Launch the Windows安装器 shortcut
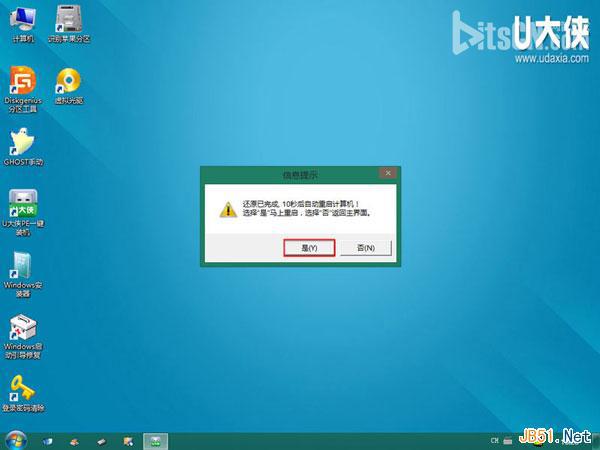 point(23,275)
